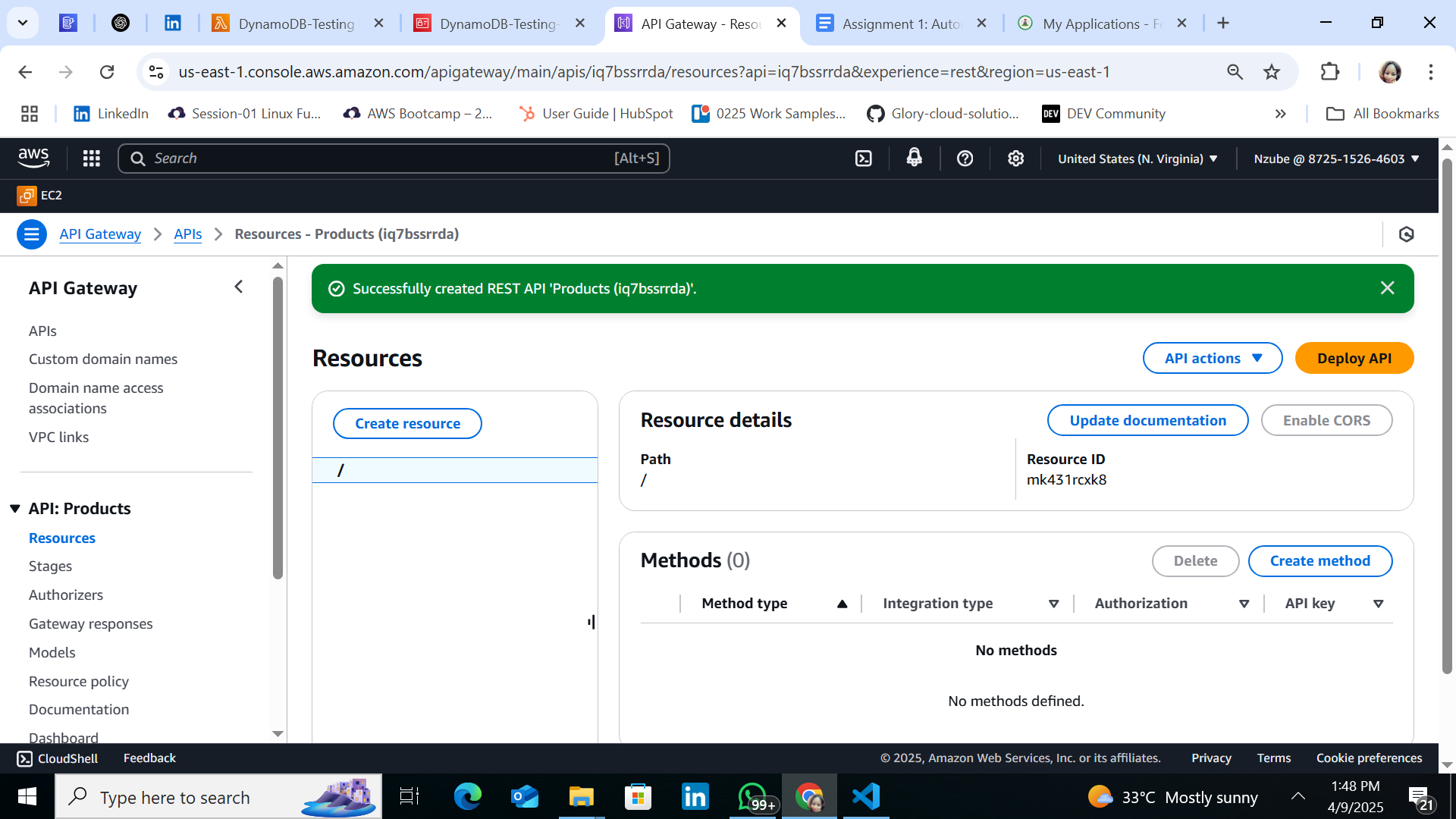
Task: Open the All Bookmarks folder
Action: pyautogui.click(x=1382, y=114)
